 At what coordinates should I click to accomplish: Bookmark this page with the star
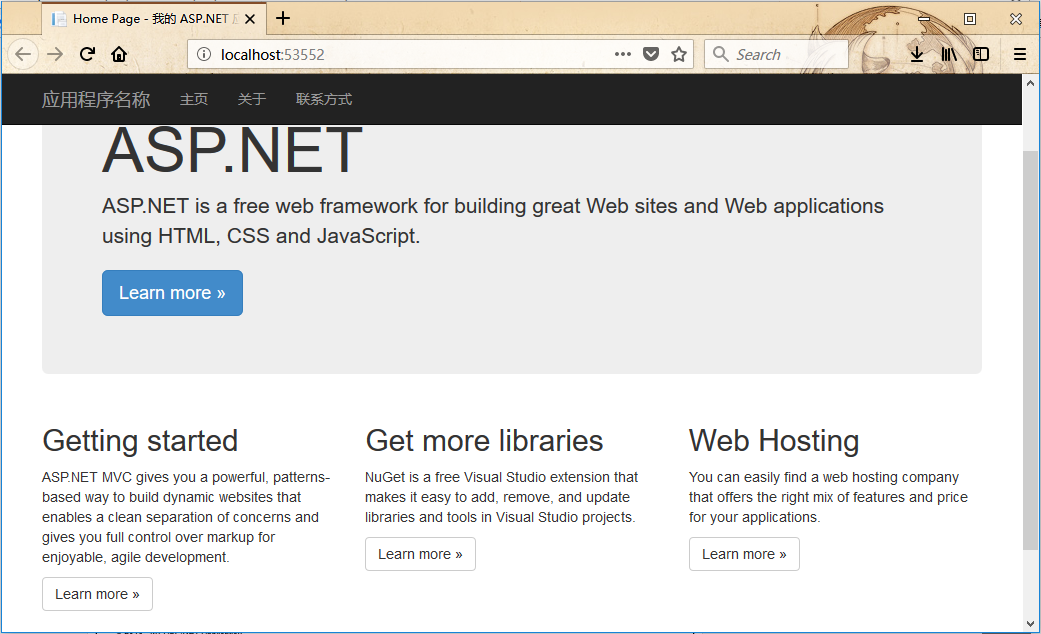tap(679, 55)
